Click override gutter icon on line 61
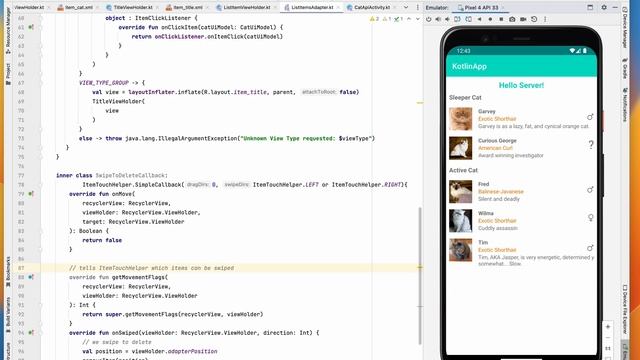The width and height of the screenshot is (640, 360). point(31,27)
